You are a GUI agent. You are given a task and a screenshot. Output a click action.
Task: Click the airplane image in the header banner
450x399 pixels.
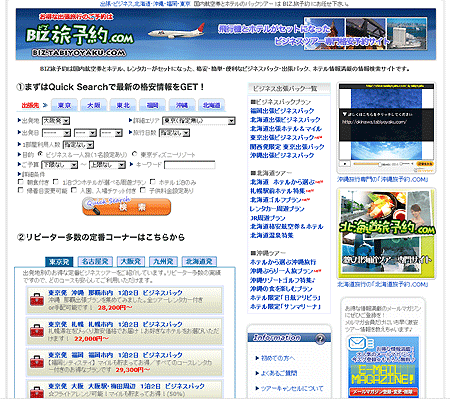point(176,32)
